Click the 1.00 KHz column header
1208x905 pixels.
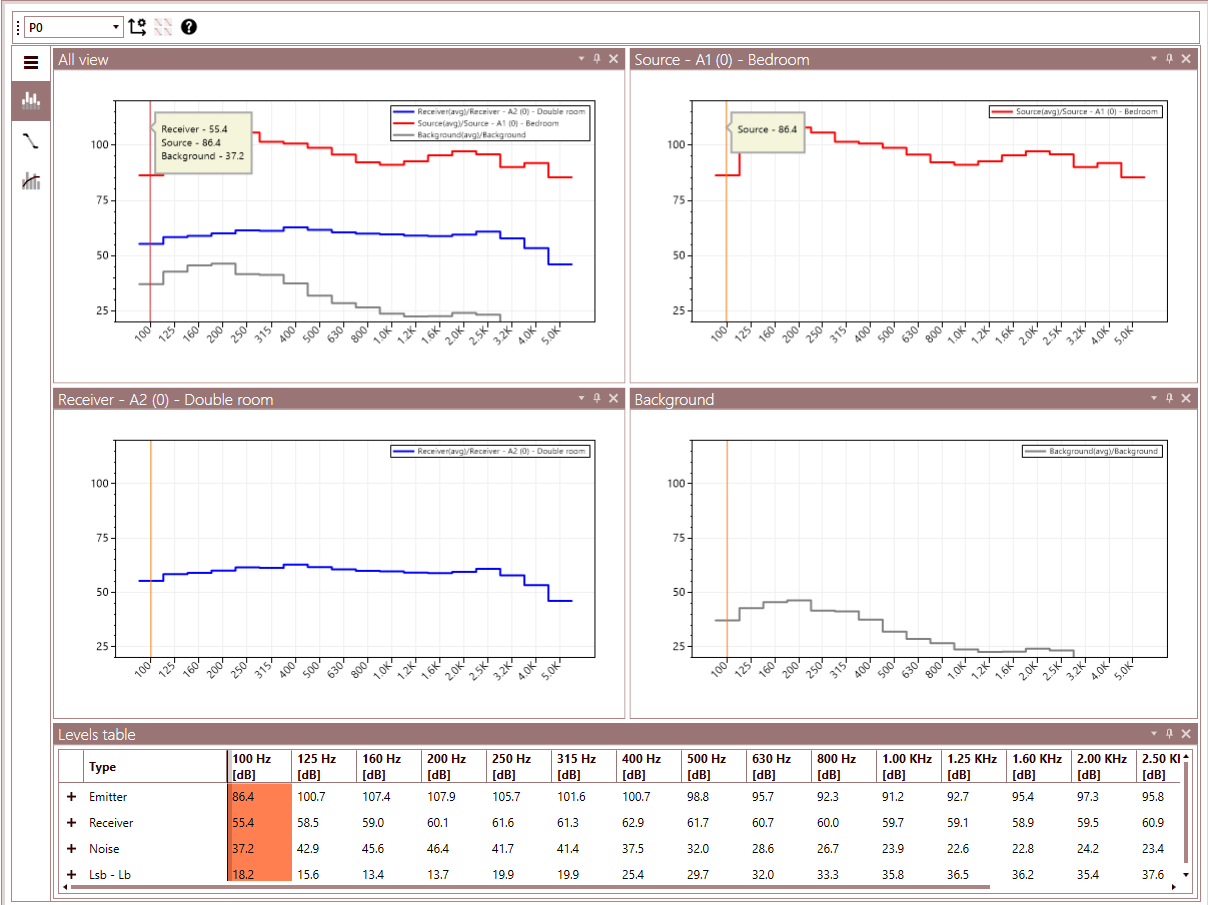tap(908, 767)
